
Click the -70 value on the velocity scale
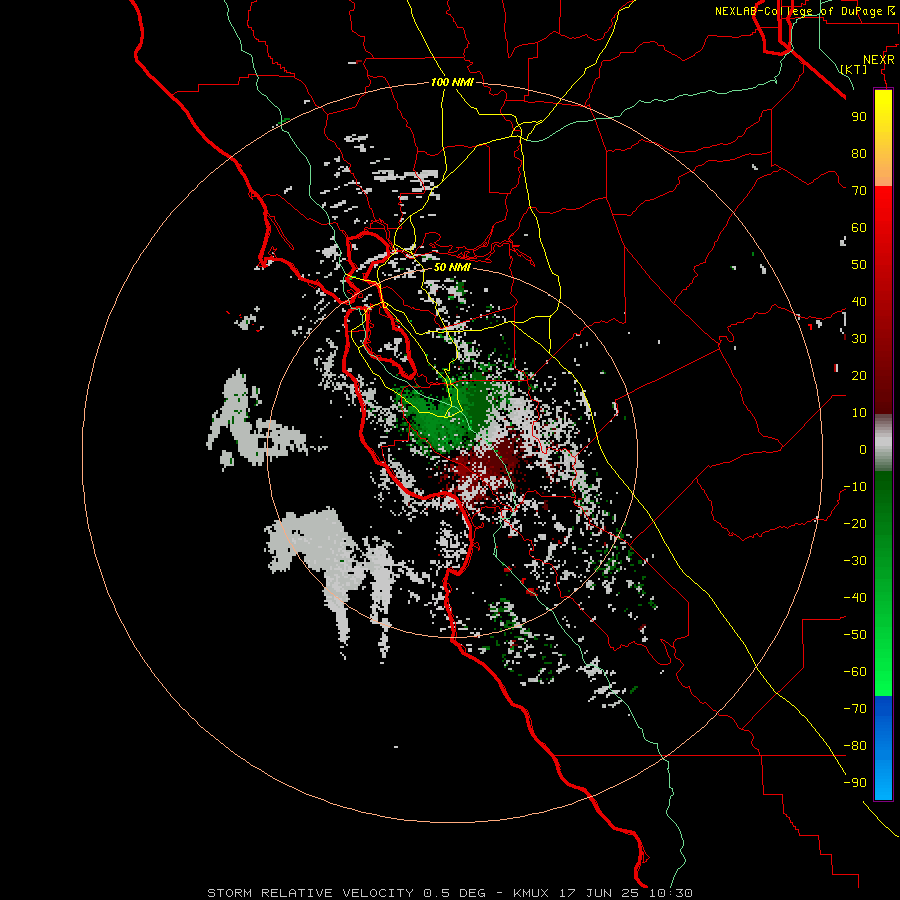click(855, 709)
